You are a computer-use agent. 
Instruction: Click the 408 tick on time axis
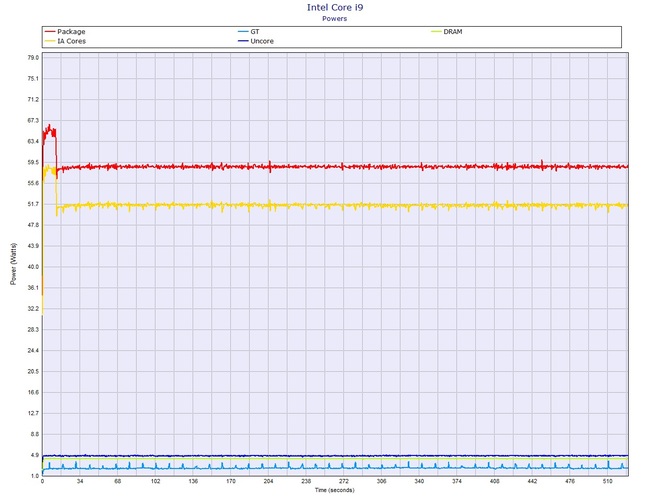point(494,481)
